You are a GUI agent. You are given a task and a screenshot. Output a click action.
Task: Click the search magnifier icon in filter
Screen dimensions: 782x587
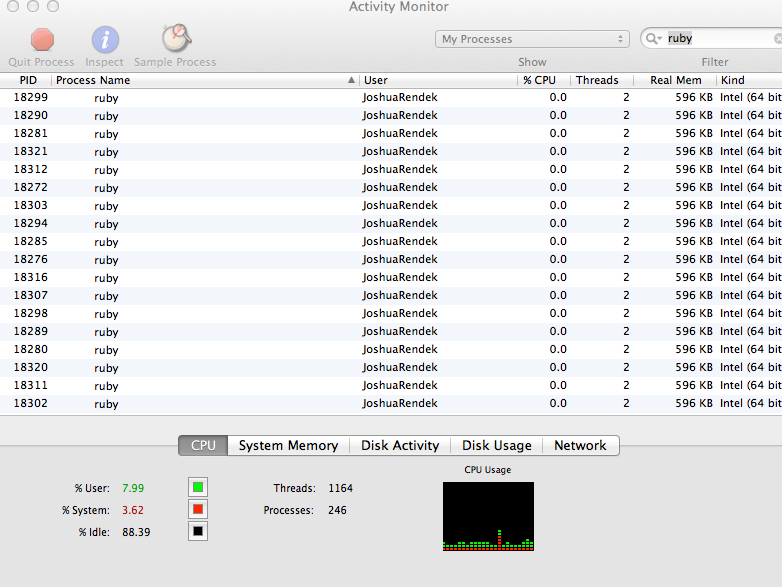(653, 39)
